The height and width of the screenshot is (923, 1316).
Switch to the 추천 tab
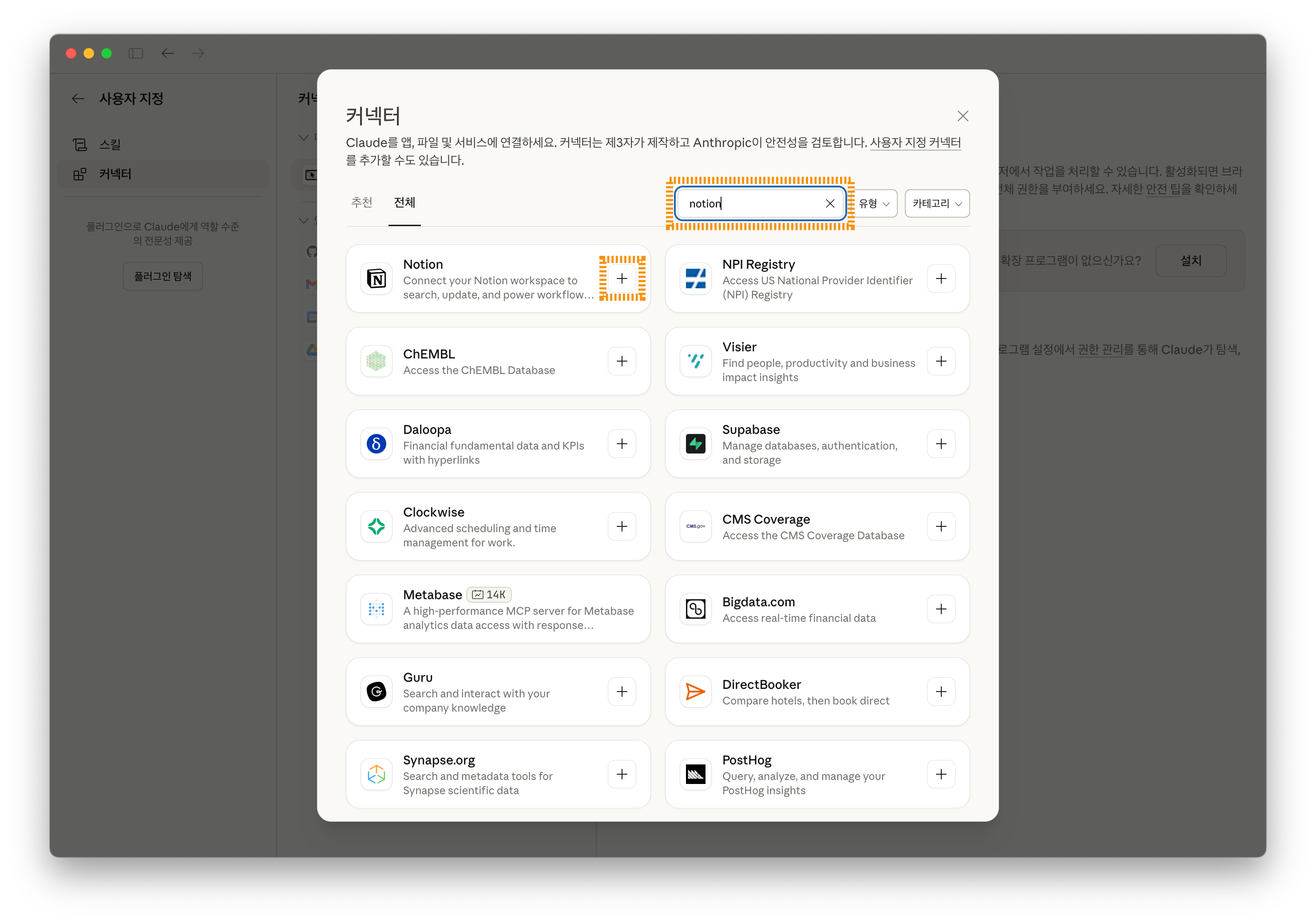pos(362,203)
